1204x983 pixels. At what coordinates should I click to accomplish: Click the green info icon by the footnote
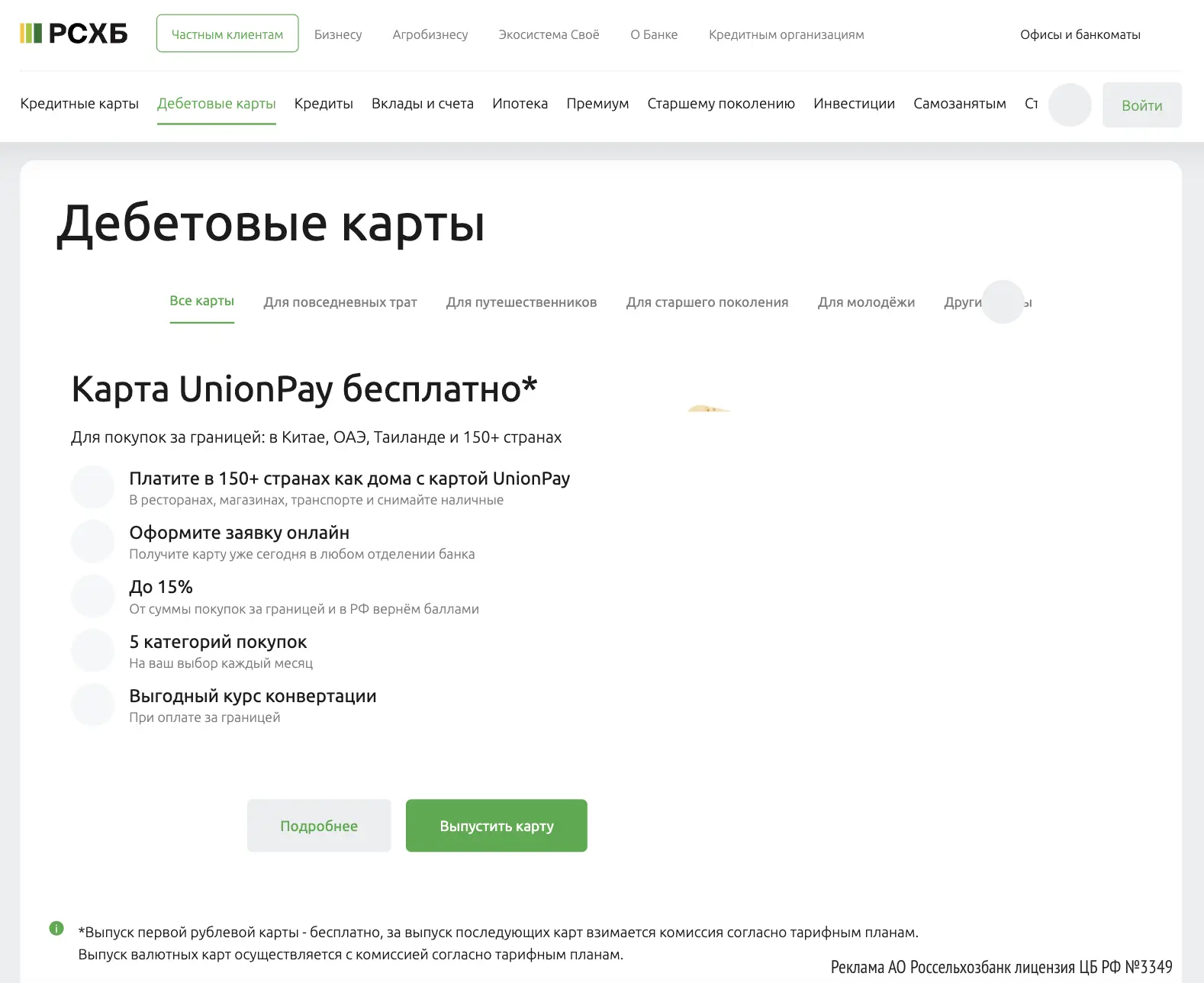point(56,928)
